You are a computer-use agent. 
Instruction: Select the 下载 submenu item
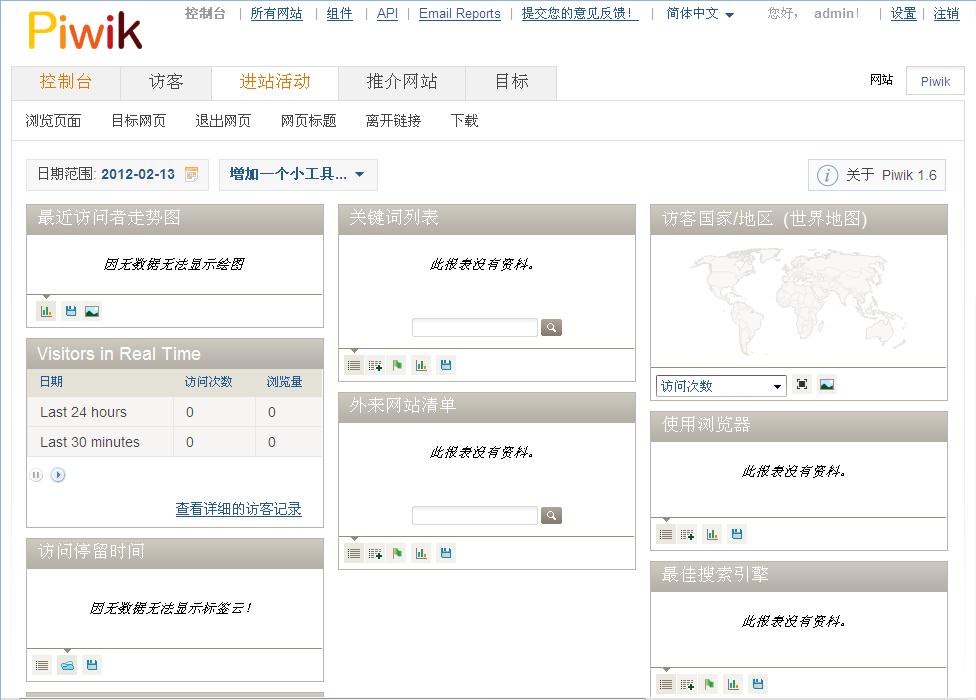464,121
